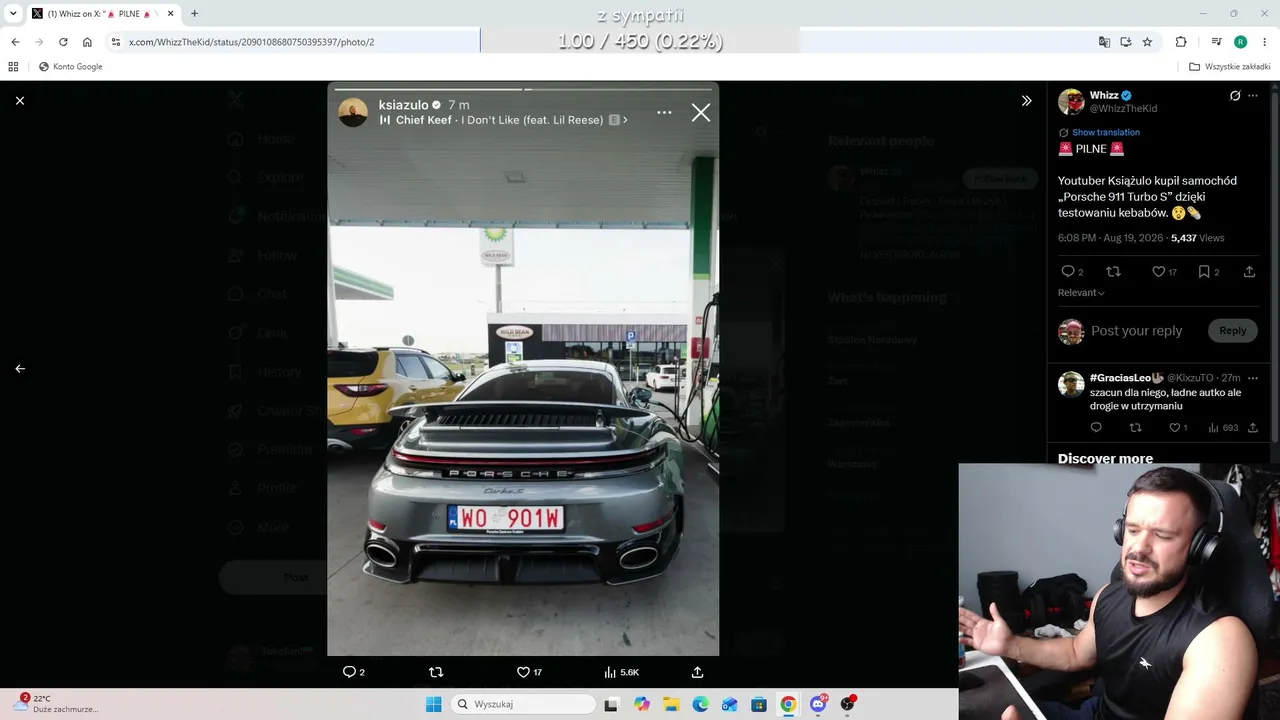Click the 5,437 Views count
Image resolution: width=1280 pixels, height=720 pixels.
click(1197, 238)
